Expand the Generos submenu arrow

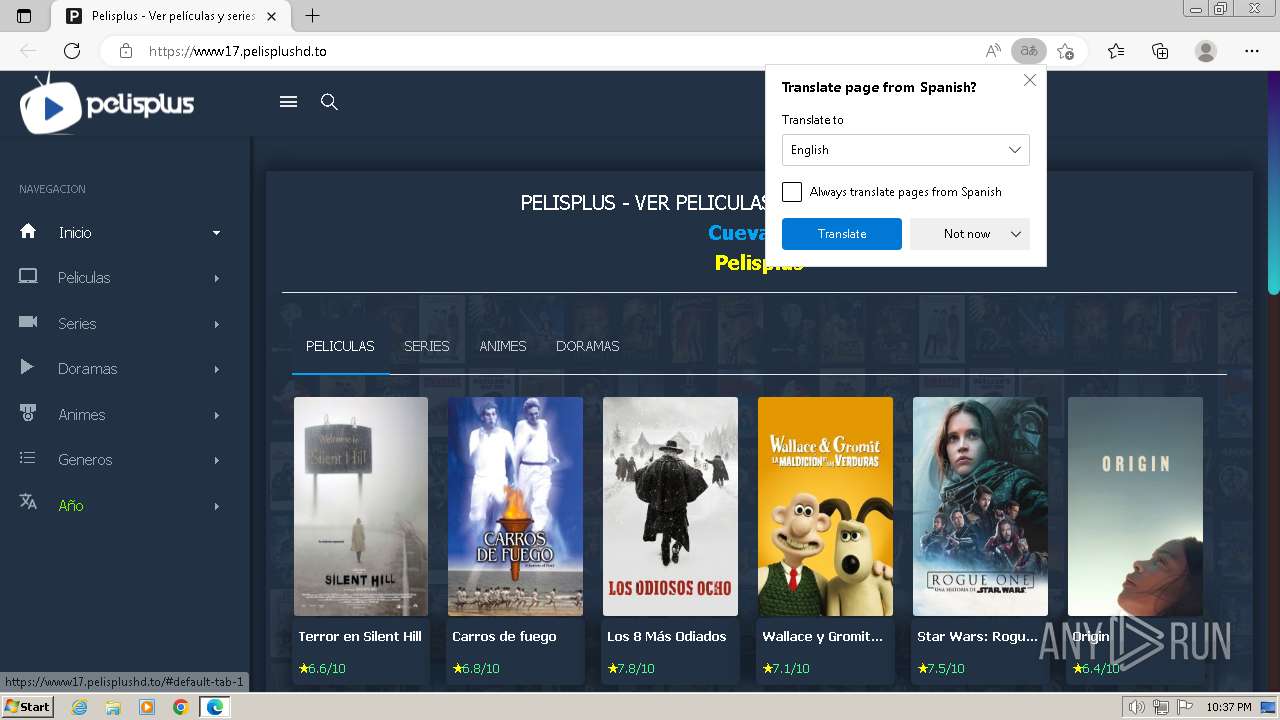216,460
